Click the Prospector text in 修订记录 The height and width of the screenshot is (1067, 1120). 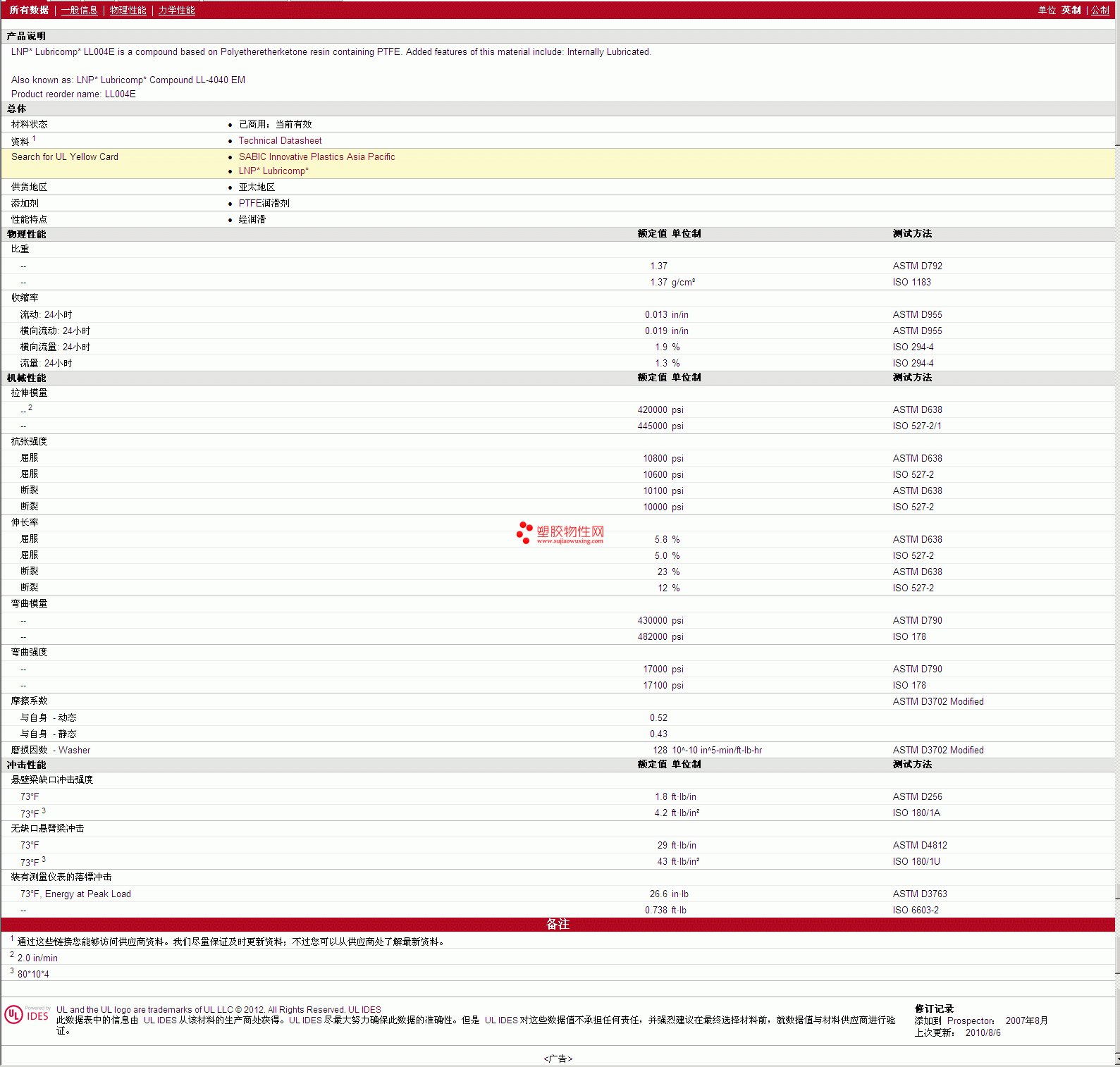tap(970, 1021)
